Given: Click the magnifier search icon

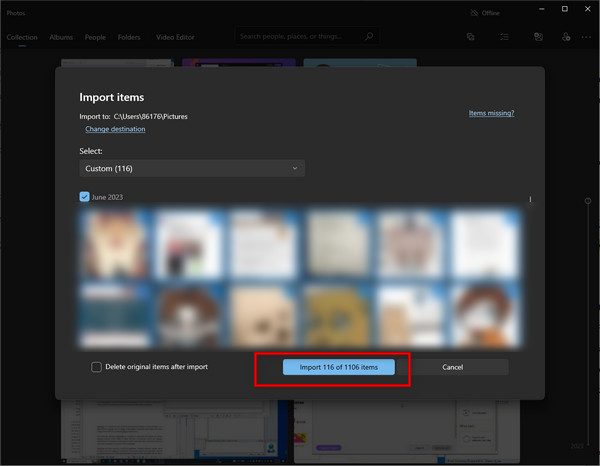Looking at the screenshot, I should pyautogui.click(x=369, y=36).
